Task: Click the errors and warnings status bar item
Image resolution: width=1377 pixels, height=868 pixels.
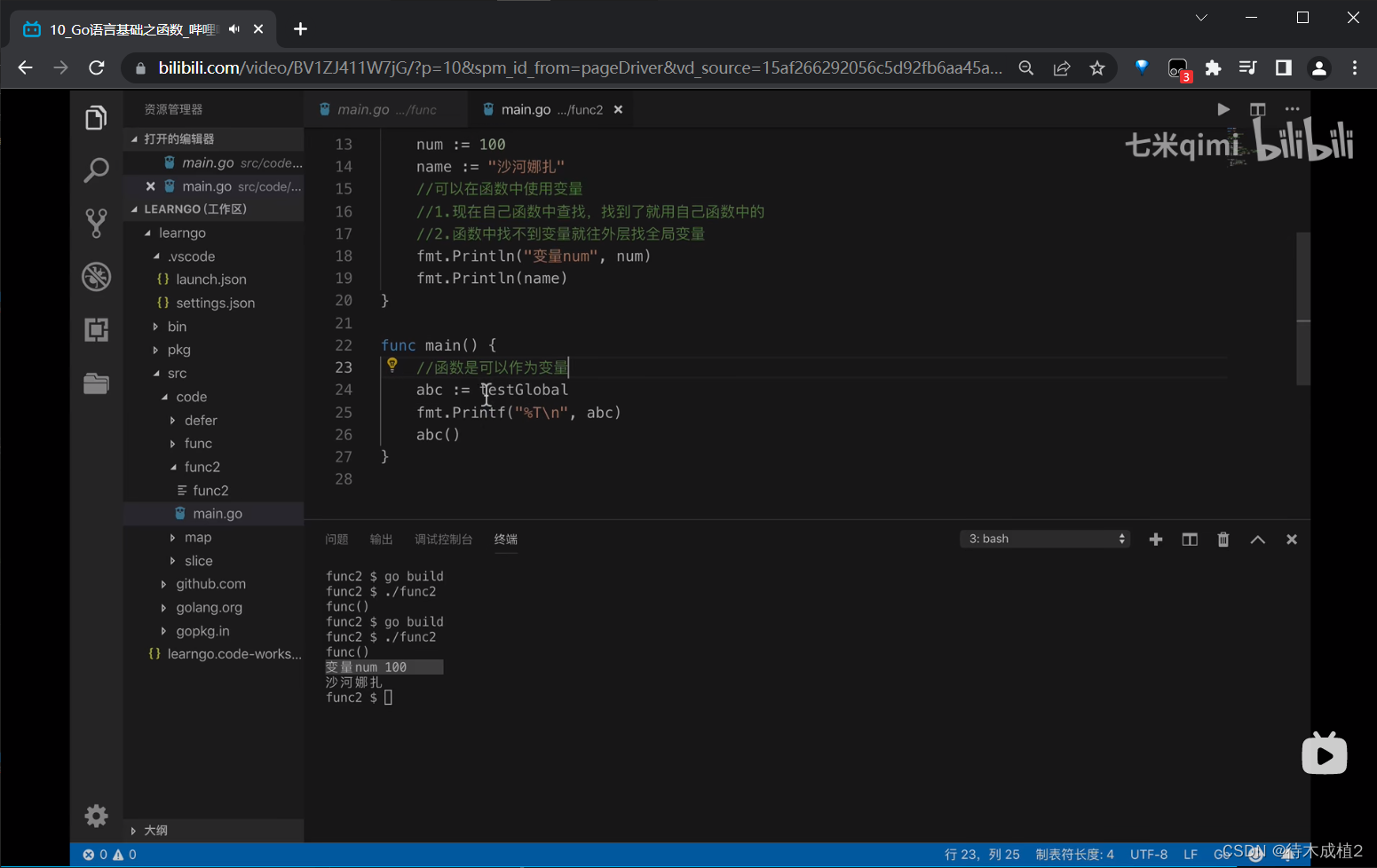Action: tap(109, 855)
